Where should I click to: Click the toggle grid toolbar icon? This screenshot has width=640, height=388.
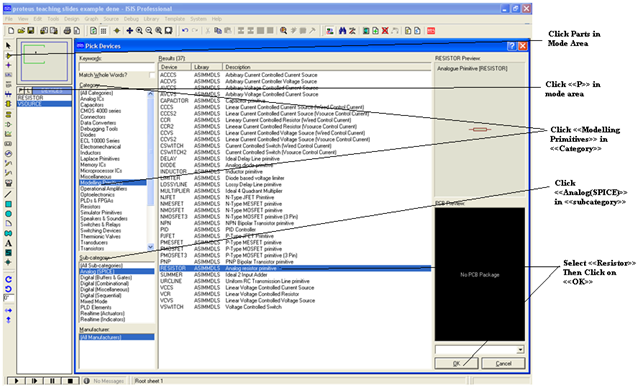tap(104, 31)
